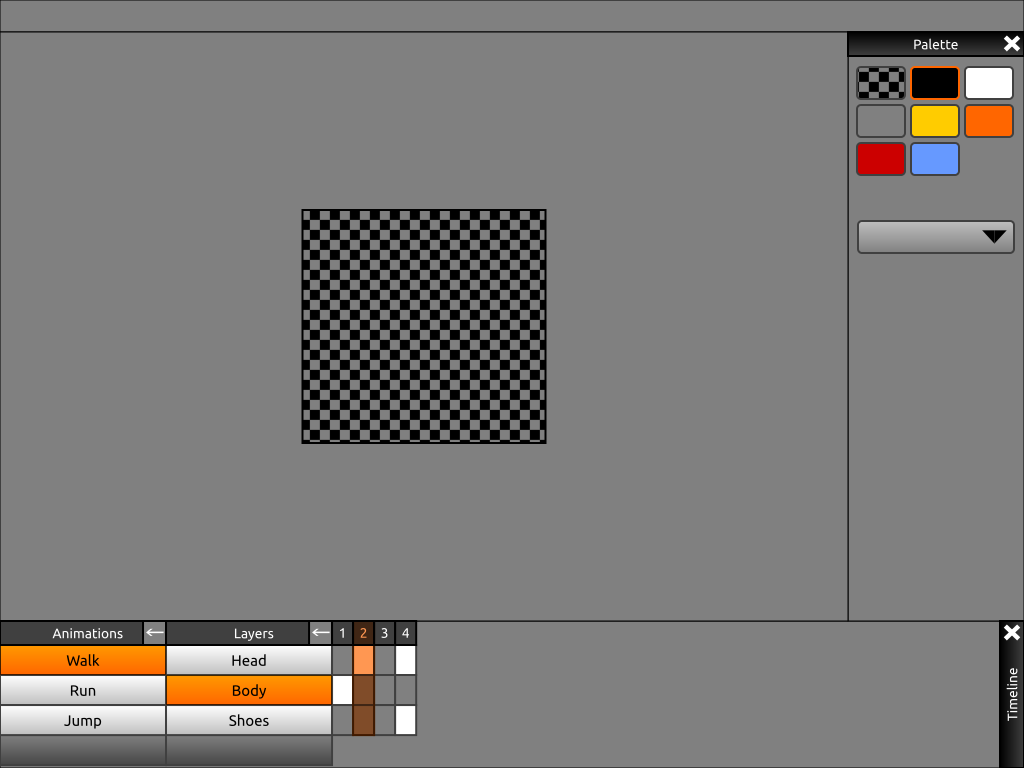Viewport: 1024px width, 768px height.
Task: Go to frame 2 in timeline header
Action: pos(363,633)
